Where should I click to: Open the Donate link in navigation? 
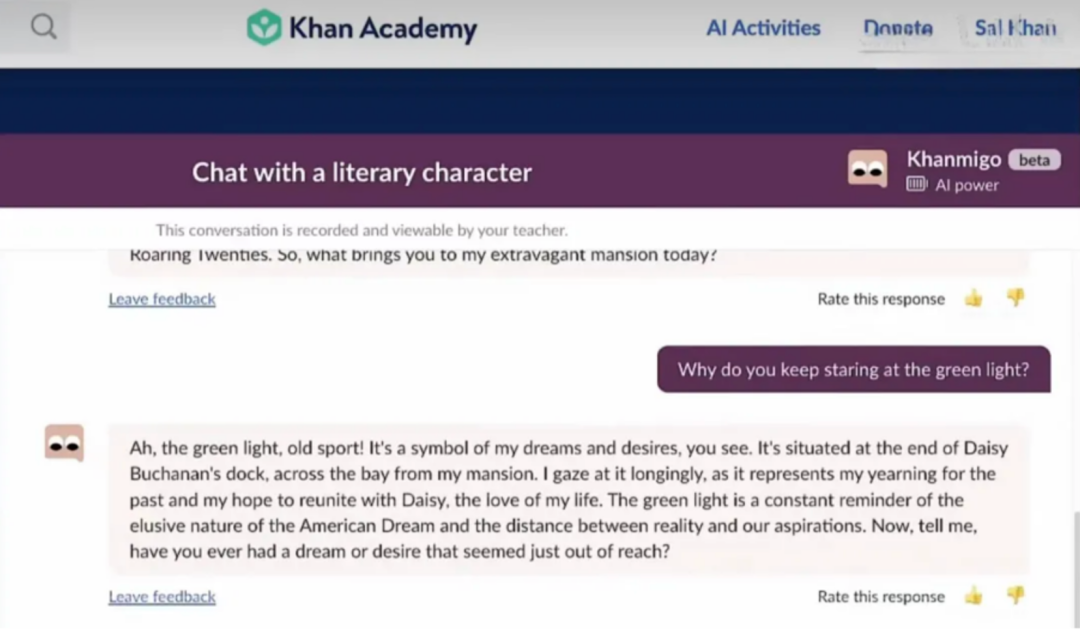897,28
